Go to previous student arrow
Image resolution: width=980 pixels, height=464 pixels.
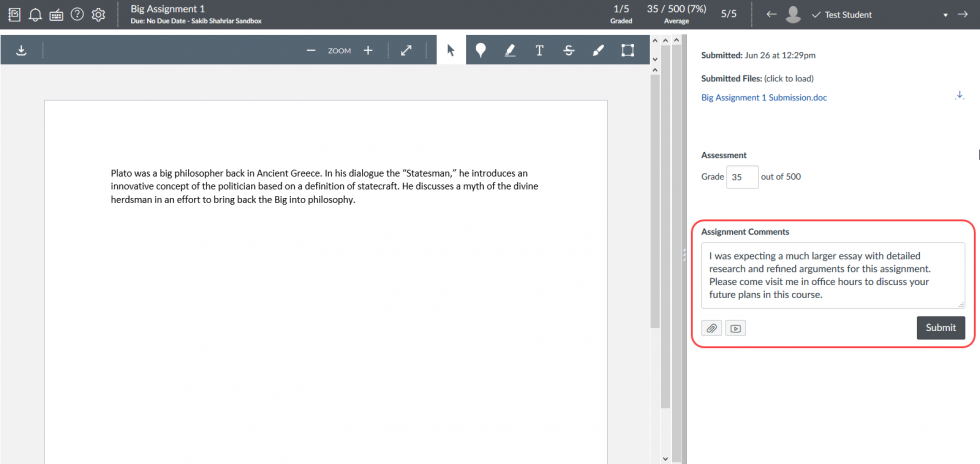pos(771,14)
